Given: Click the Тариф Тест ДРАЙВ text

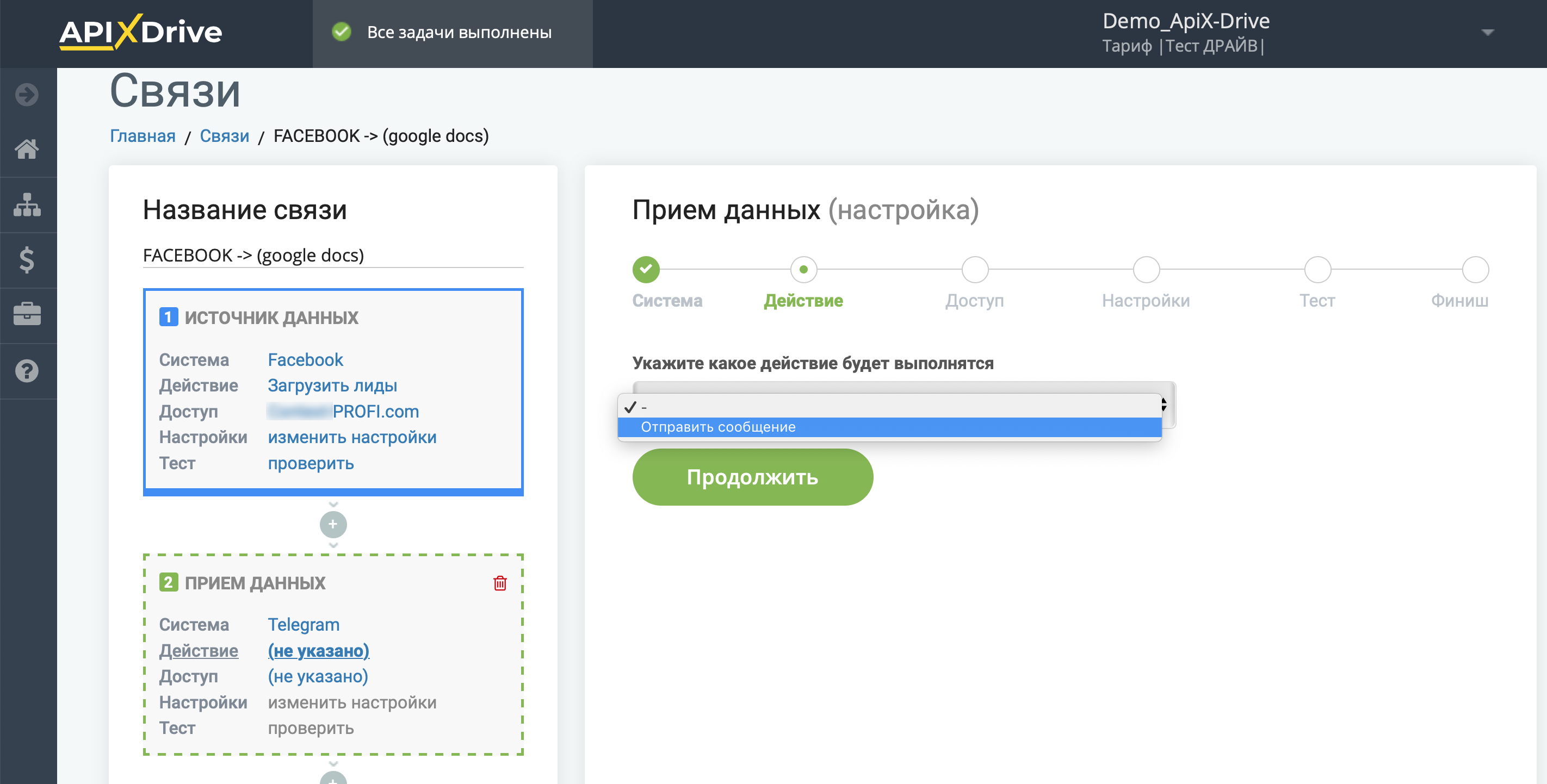Looking at the screenshot, I should (x=1183, y=46).
